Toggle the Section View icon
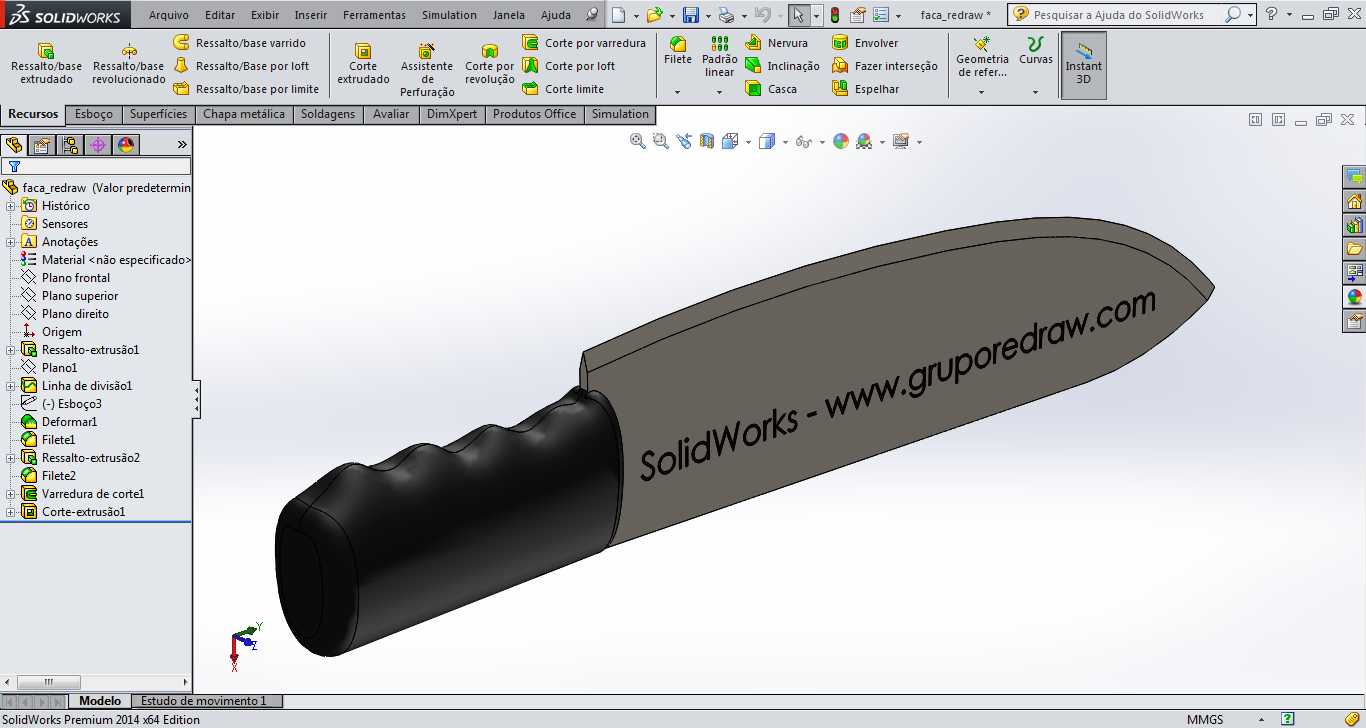 [707, 141]
